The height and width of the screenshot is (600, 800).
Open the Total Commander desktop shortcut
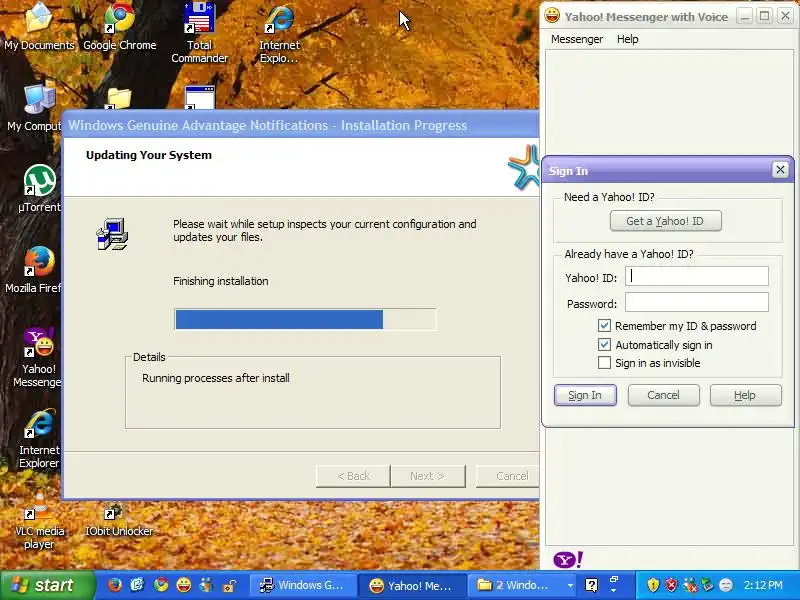click(x=199, y=33)
